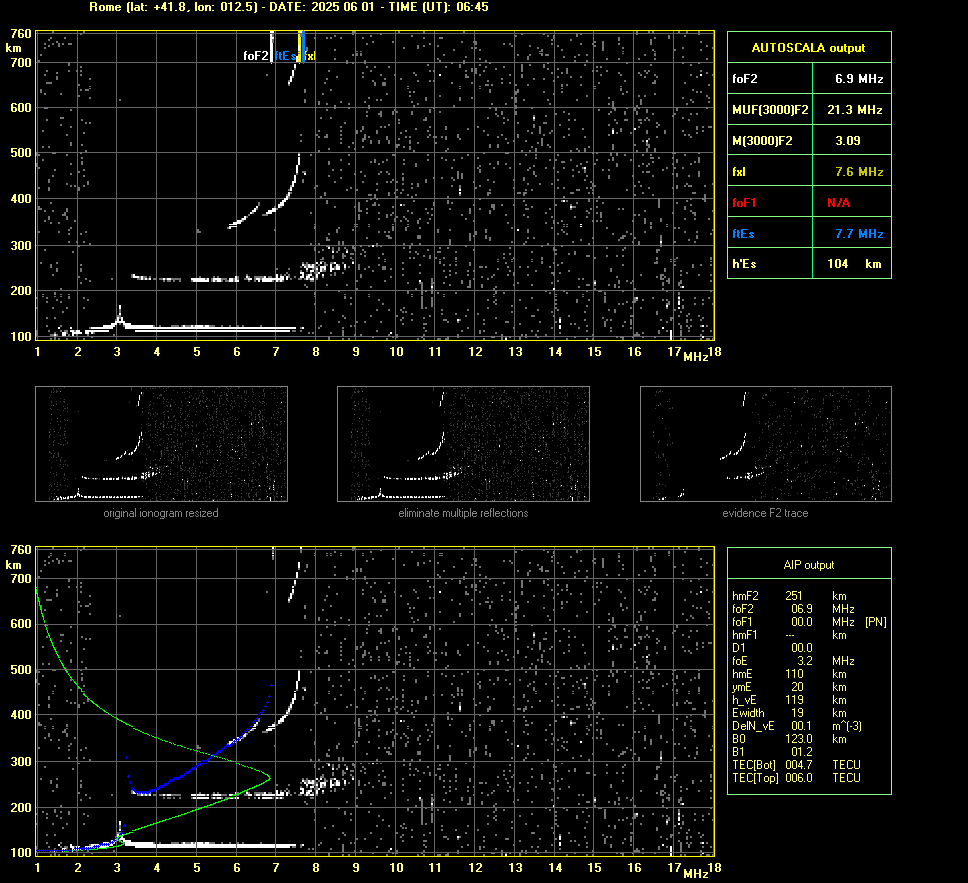Click the hmF2 251 km entry

[x=789, y=596]
